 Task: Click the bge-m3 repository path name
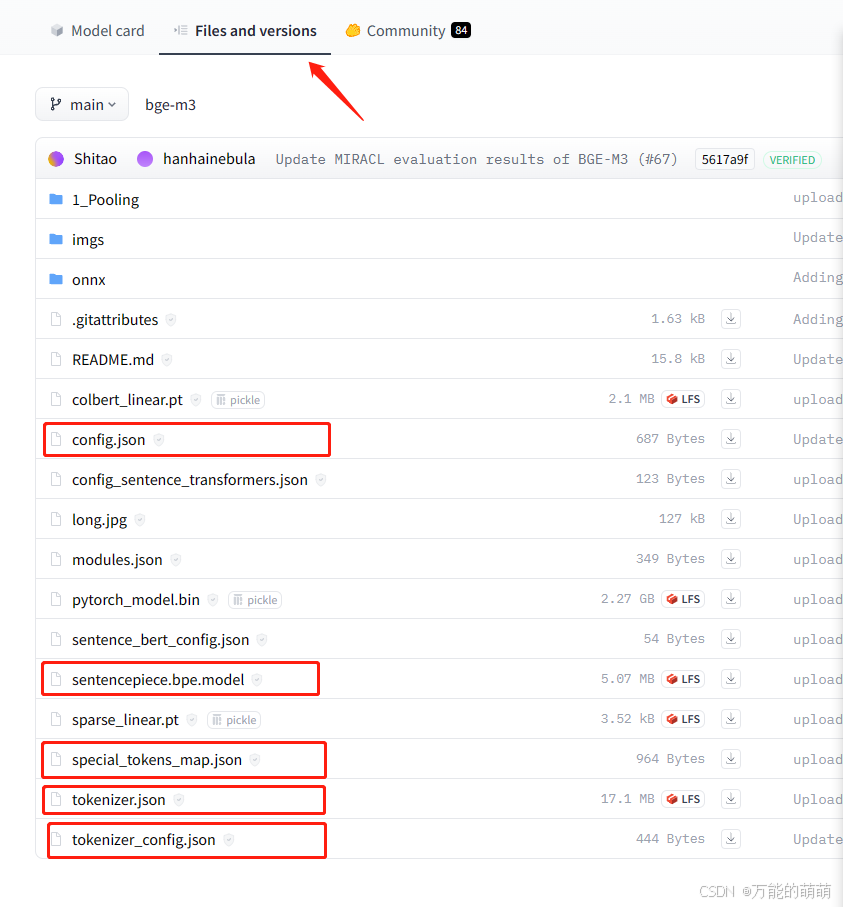tap(171, 105)
